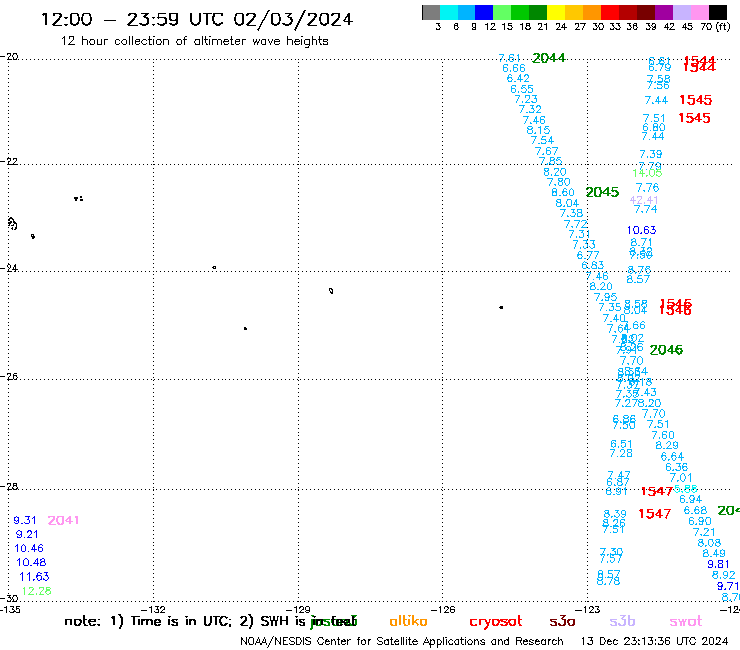Click the pink swot time label '2041'

point(63,520)
